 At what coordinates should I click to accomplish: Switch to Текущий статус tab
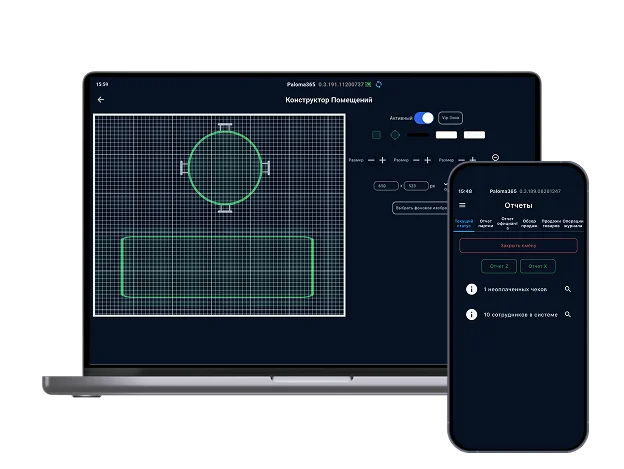[465, 224]
